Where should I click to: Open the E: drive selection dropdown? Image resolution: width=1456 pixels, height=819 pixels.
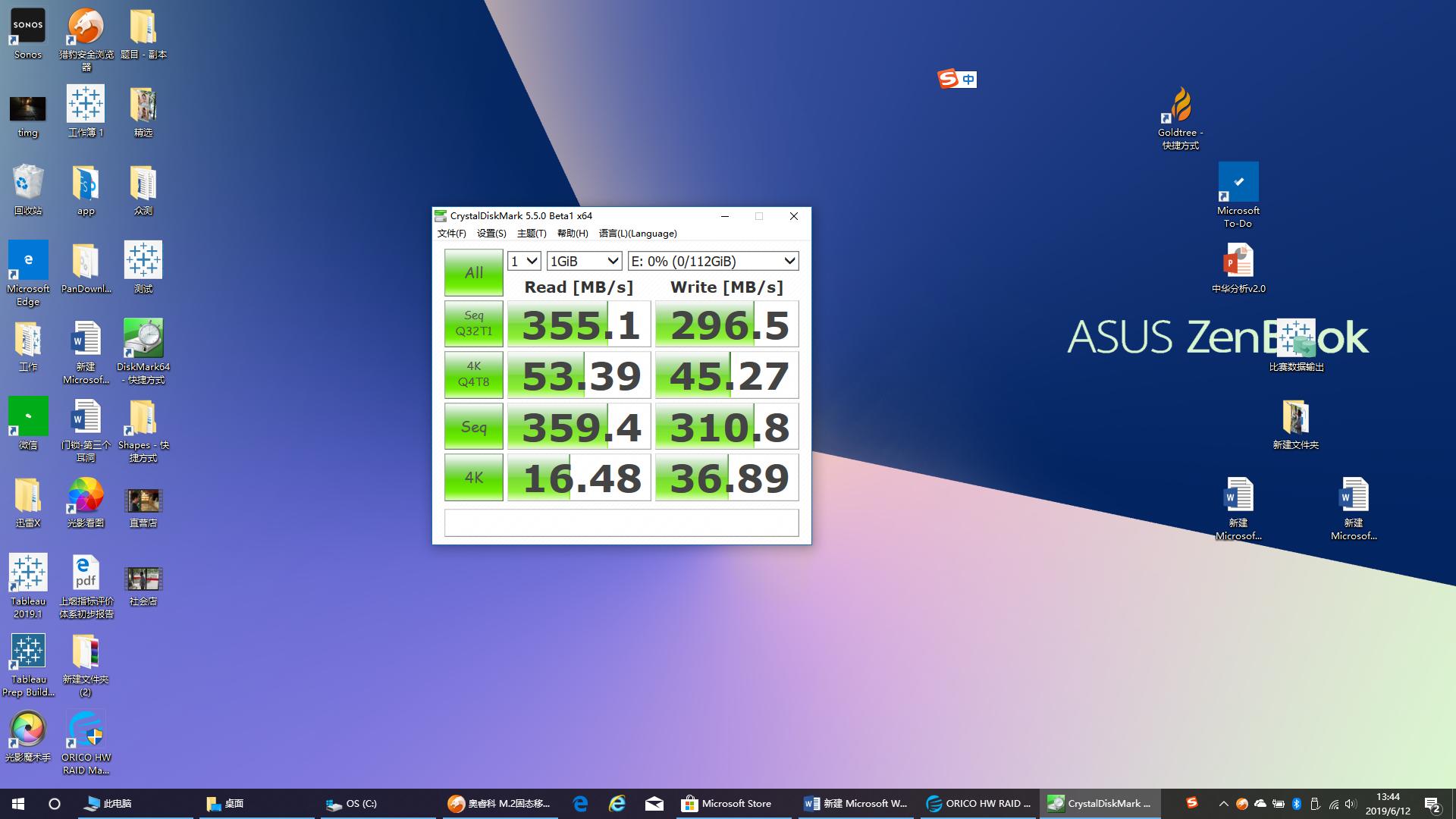[713, 261]
